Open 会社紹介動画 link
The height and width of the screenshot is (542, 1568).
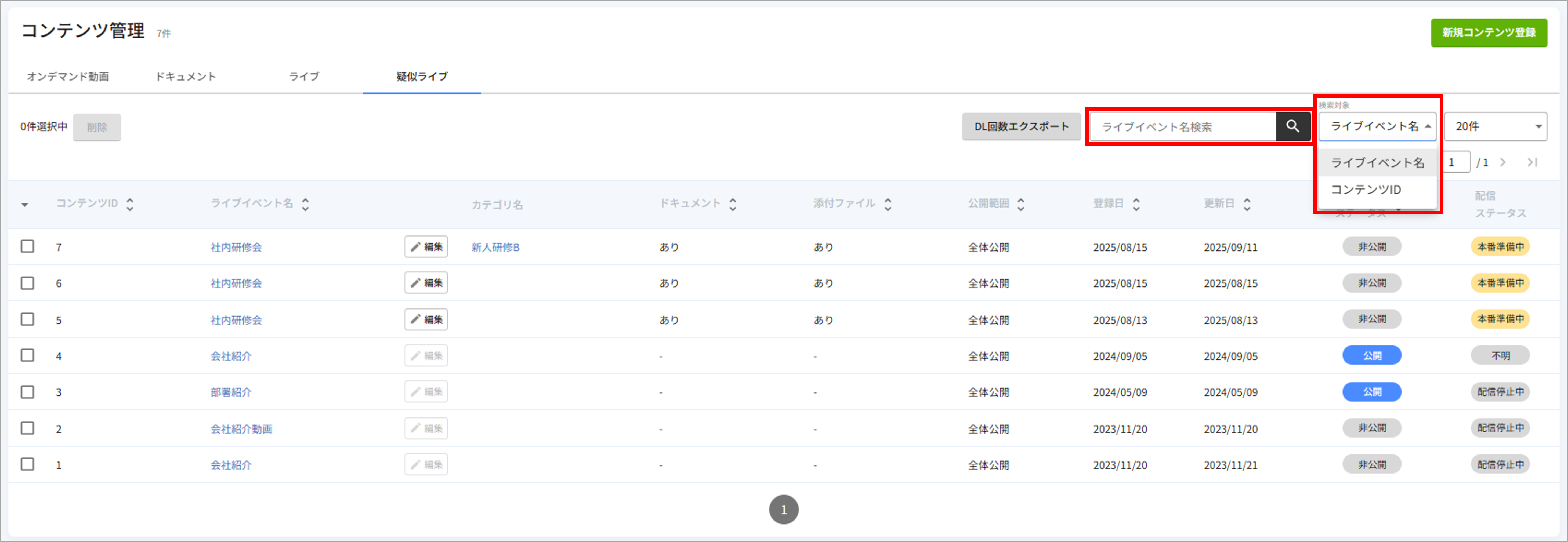[x=242, y=429]
